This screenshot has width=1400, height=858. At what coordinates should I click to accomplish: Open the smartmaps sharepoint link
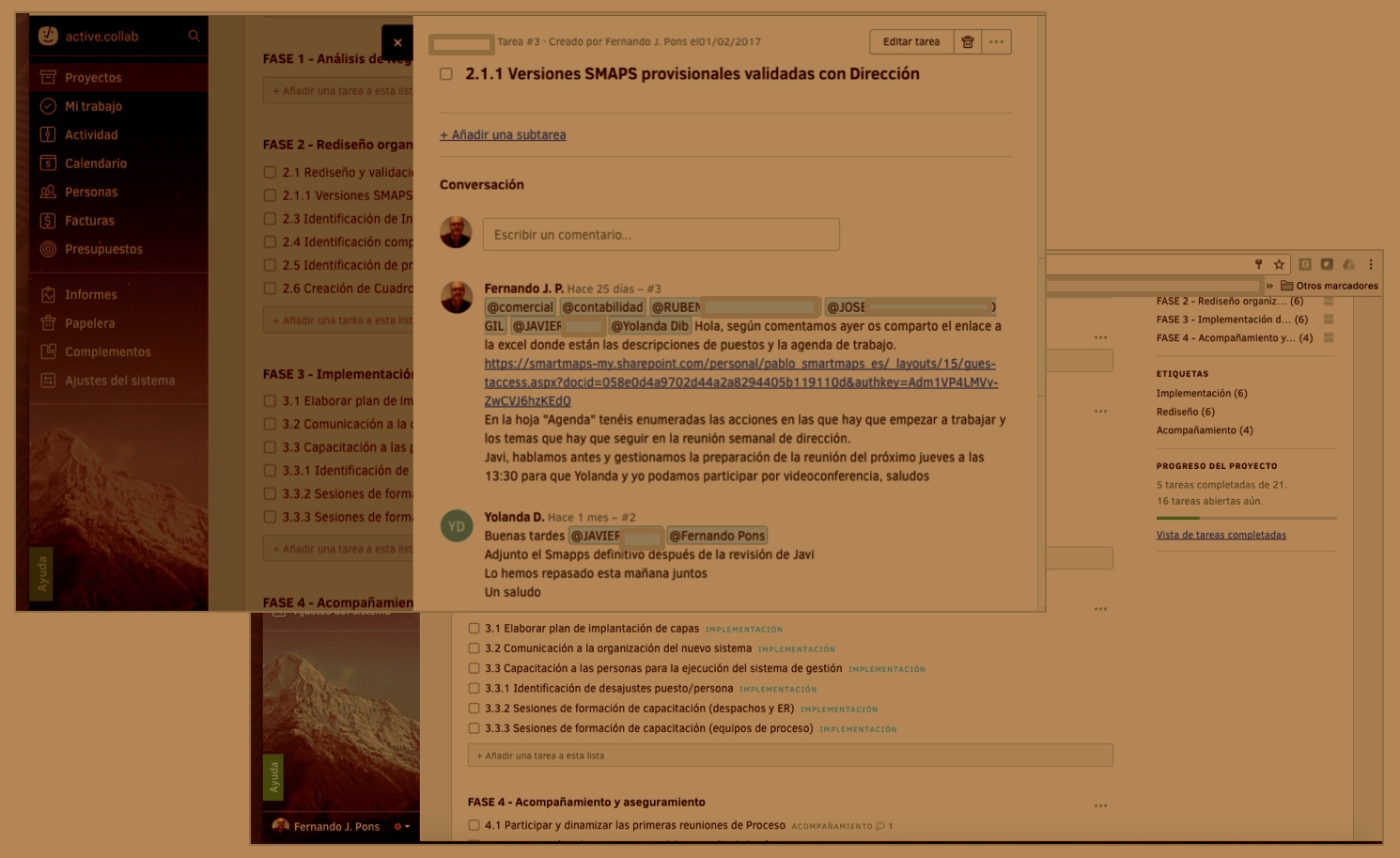[740, 382]
